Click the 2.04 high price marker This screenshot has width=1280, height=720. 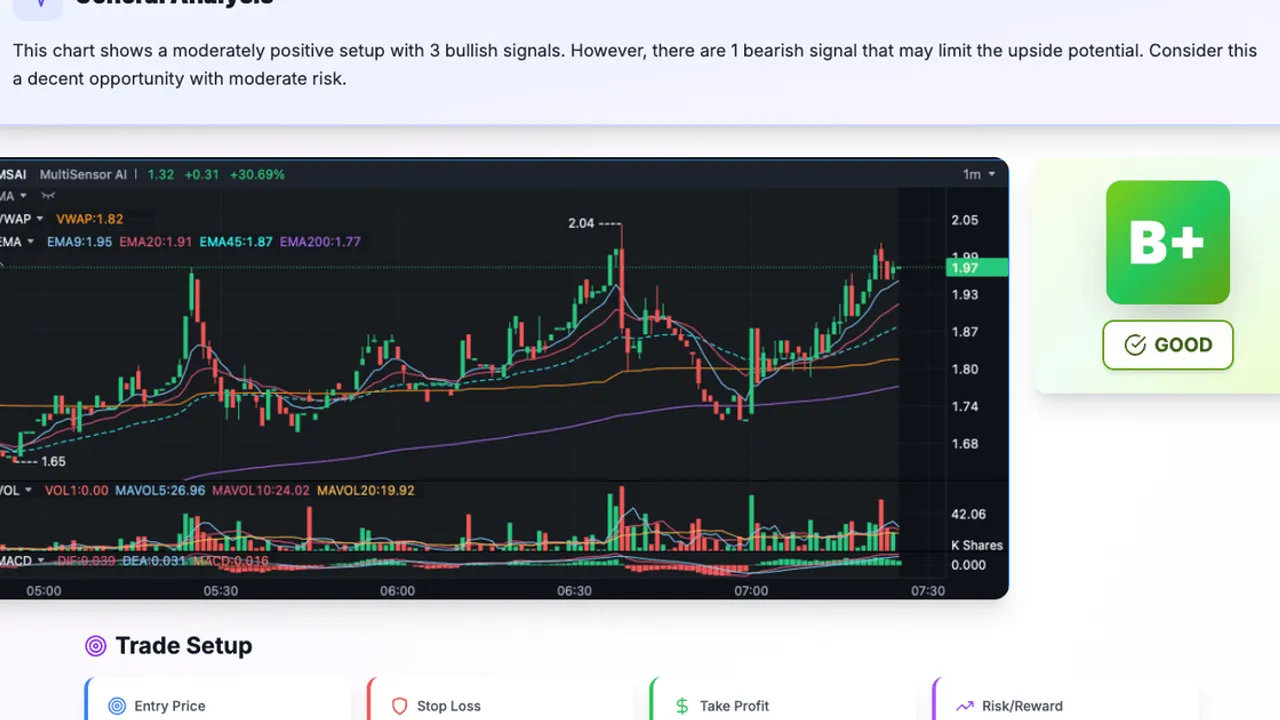pyautogui.click(x=581, y=223)
